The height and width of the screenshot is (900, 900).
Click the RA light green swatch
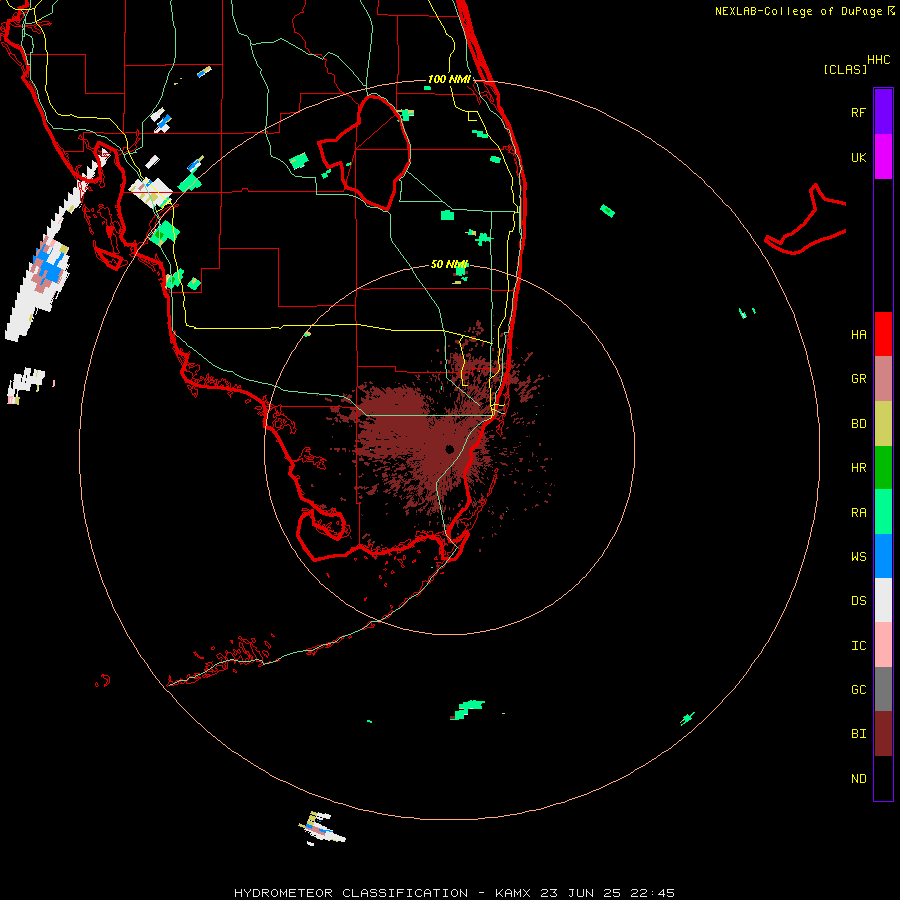pyautogui.click(x=883, y=512)
